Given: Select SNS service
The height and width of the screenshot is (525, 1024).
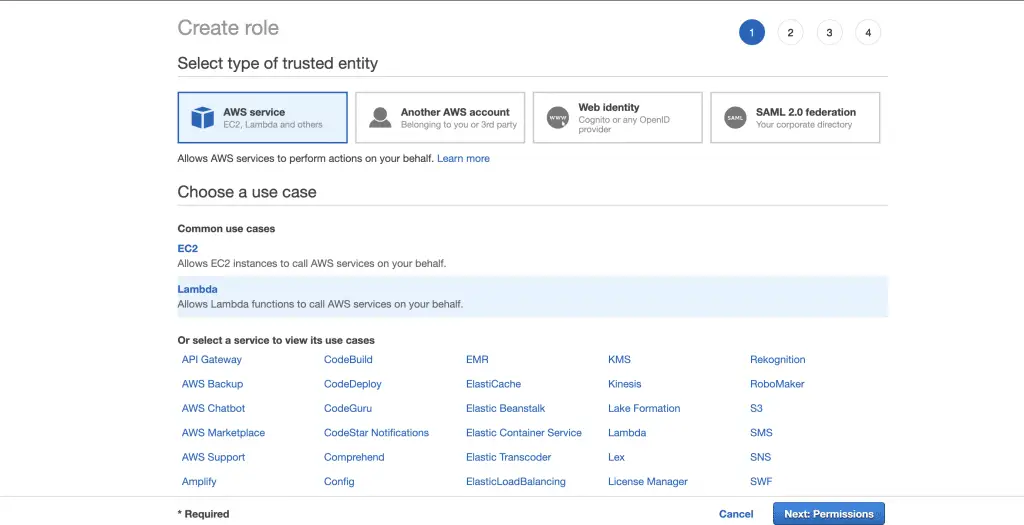Looking at the screenshot, I should [x=761, y=457].
